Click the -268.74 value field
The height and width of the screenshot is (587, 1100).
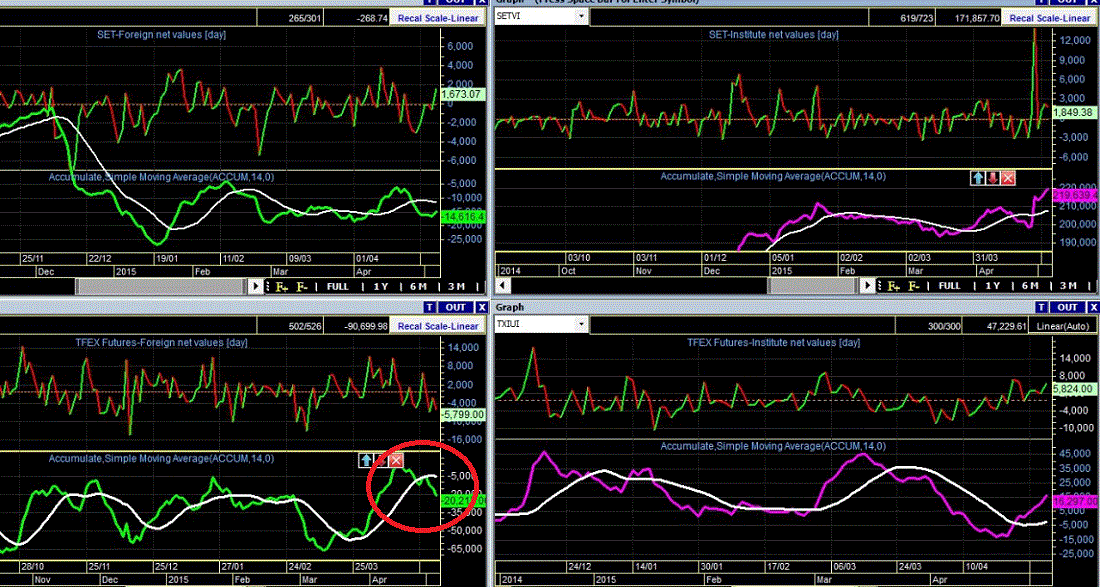click(358, 18)
